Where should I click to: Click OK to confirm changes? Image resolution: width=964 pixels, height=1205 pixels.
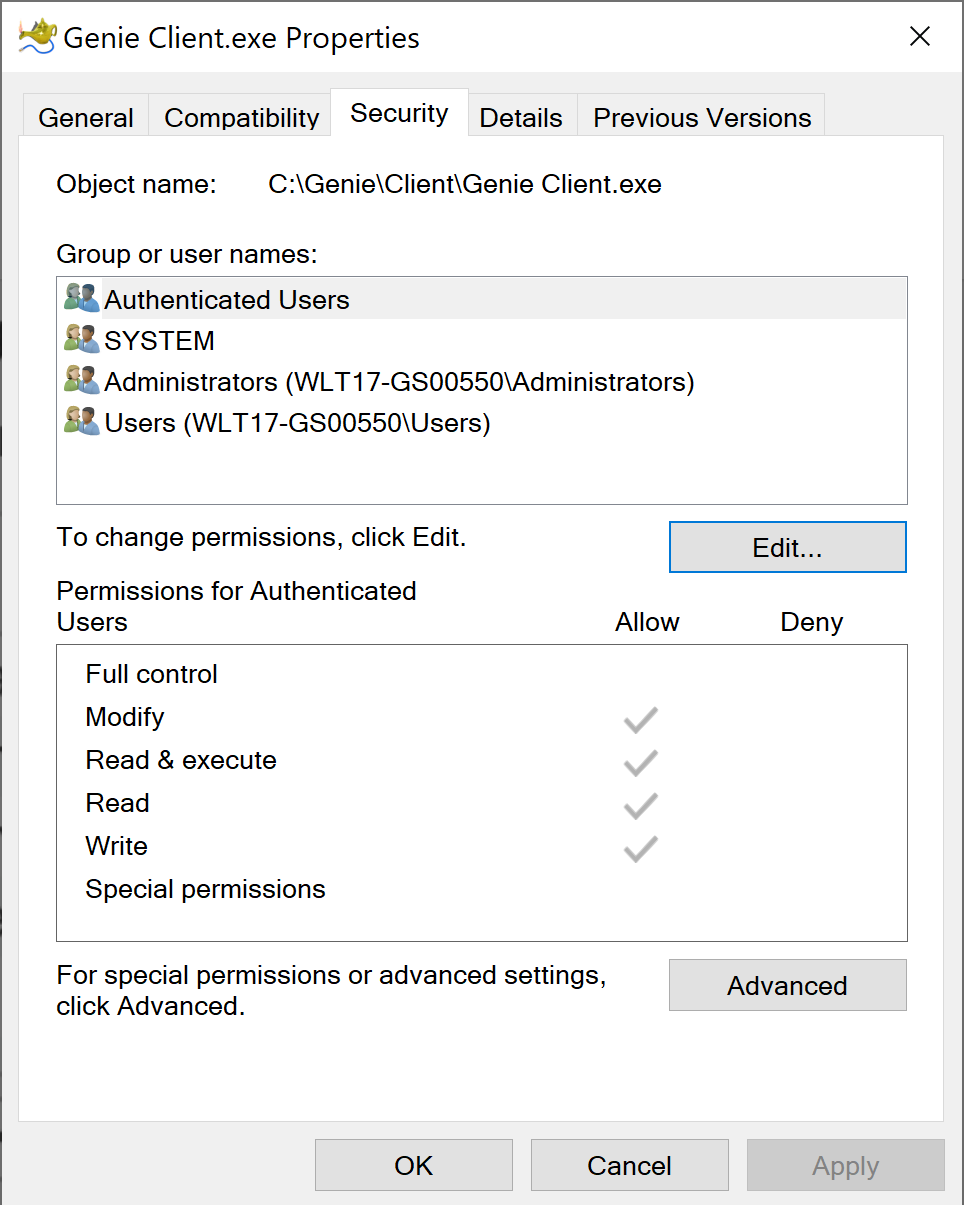(413, 1164)
